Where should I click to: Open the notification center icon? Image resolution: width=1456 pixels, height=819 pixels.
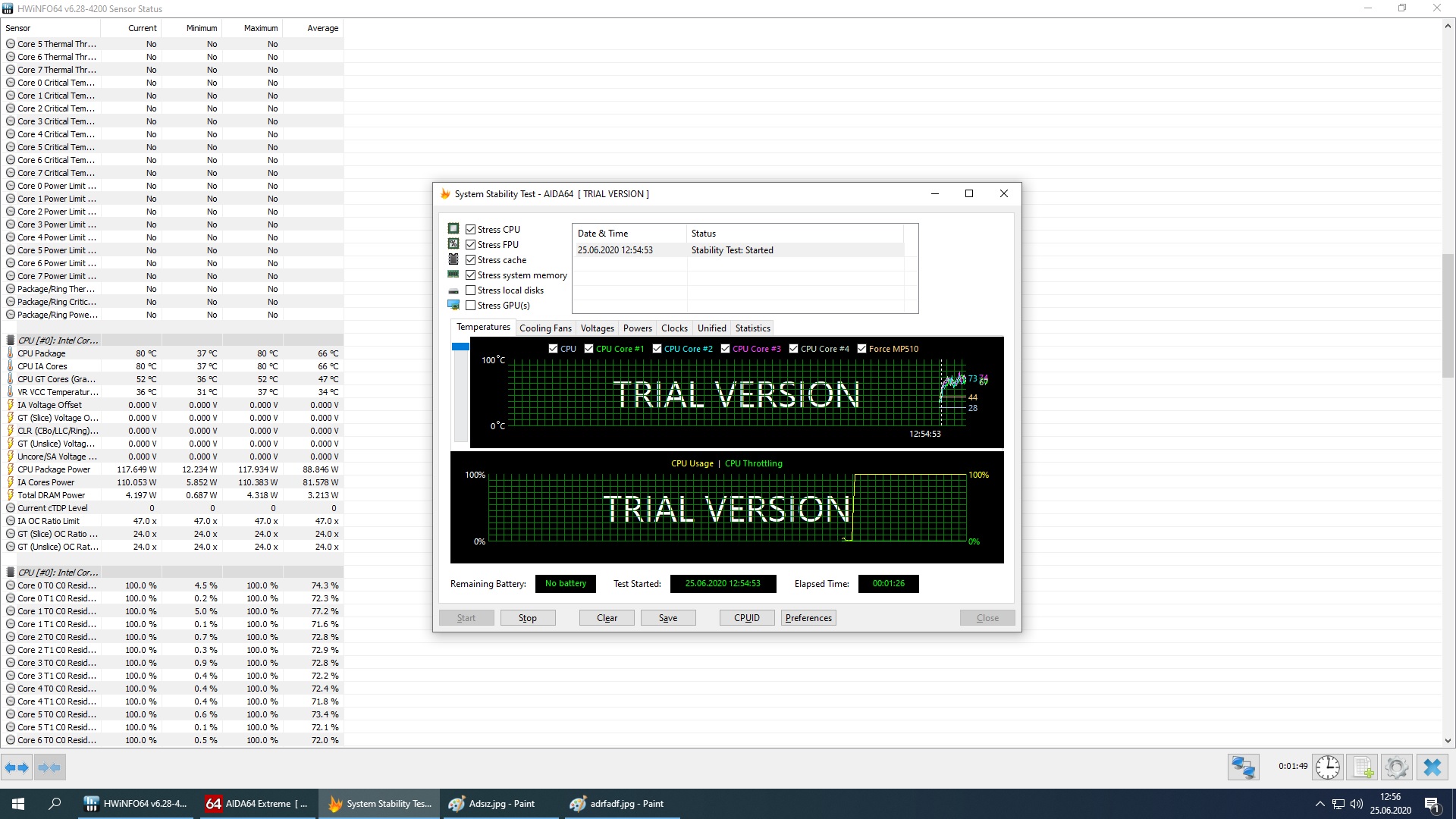pos(1432,804)
